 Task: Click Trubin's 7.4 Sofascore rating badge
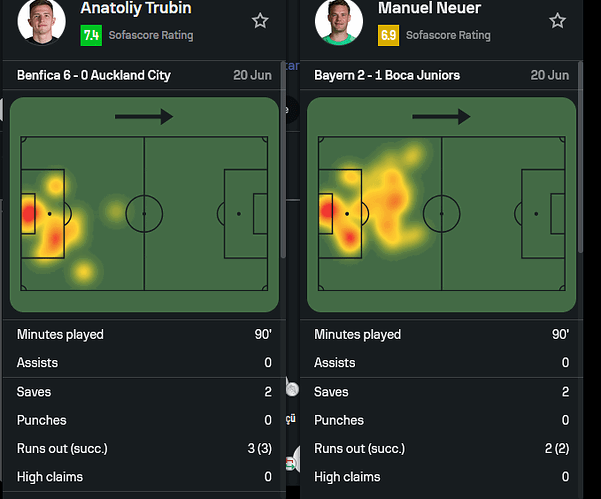(91, 35)
